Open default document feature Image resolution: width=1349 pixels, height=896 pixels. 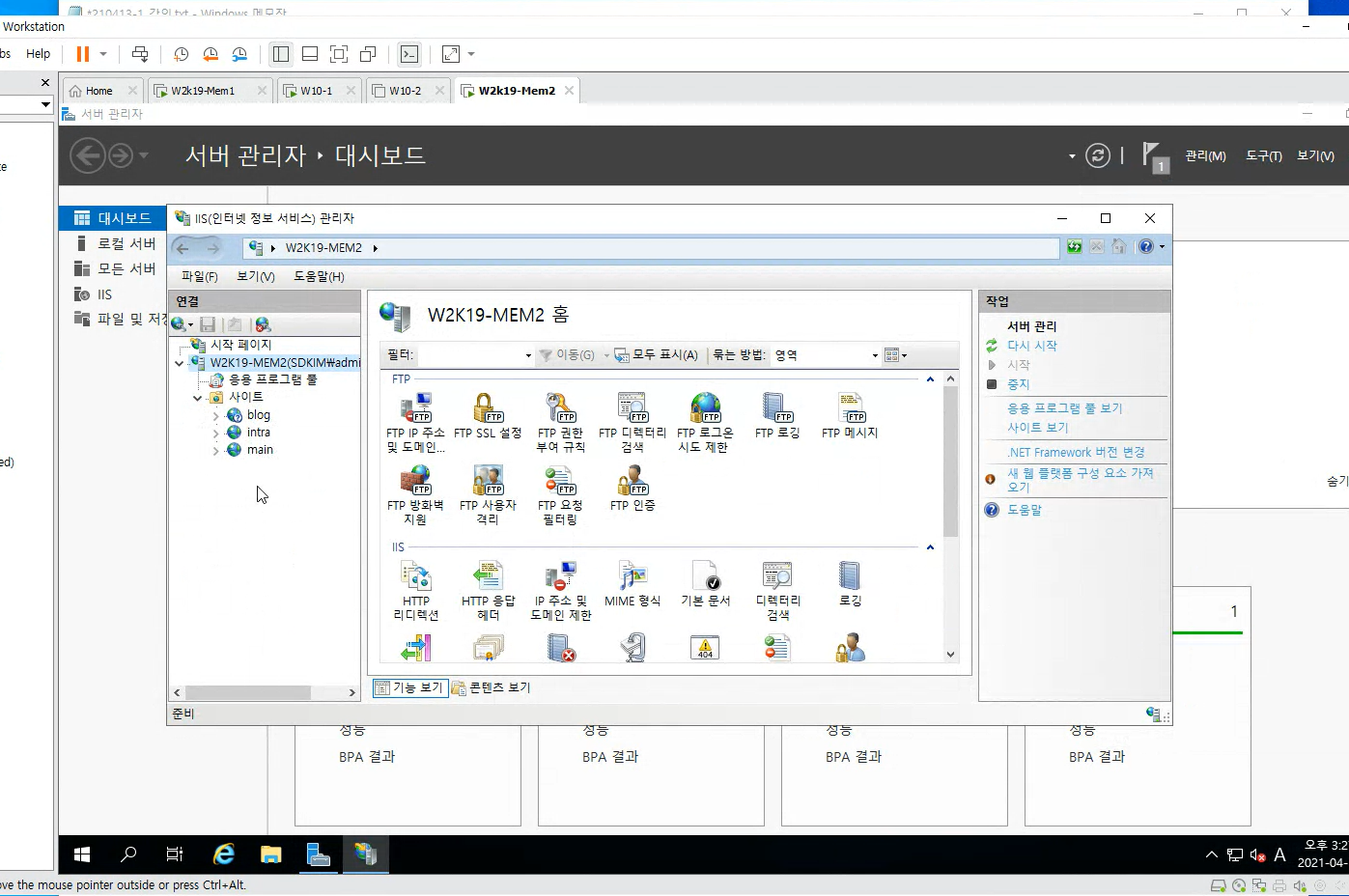coord(706,583)
